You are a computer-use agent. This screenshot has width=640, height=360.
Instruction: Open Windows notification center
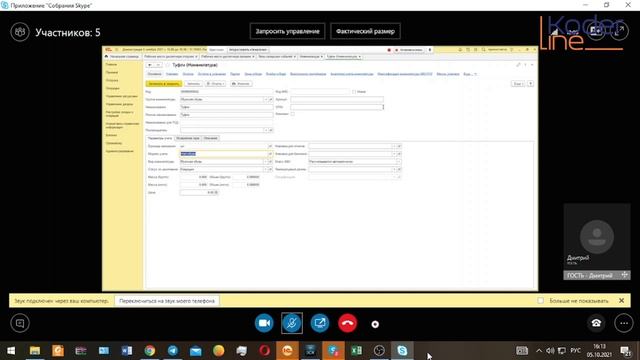pyautogui.click(x=625, y=351)
